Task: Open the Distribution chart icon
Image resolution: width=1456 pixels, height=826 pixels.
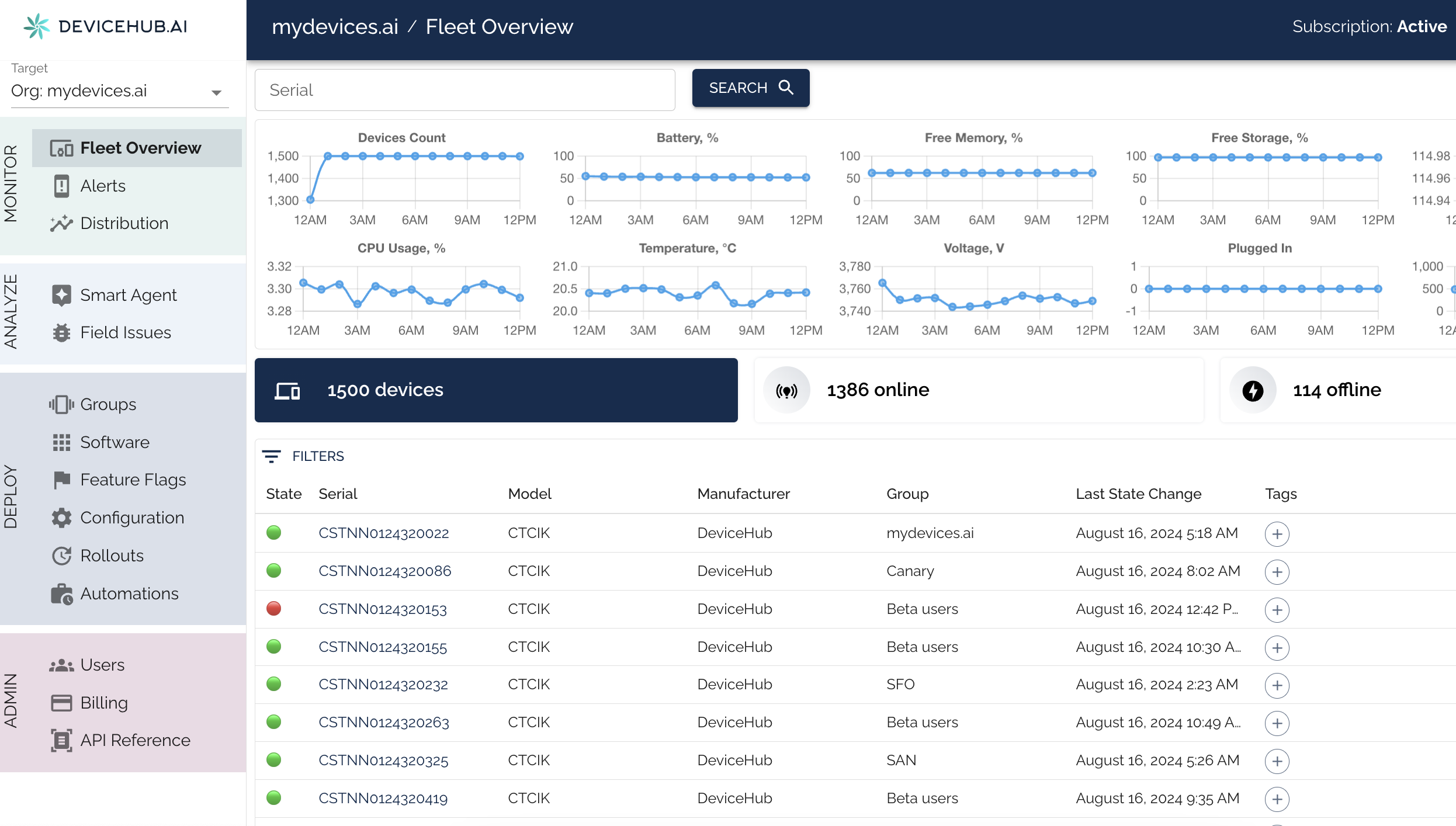Action: pos(61,223)
